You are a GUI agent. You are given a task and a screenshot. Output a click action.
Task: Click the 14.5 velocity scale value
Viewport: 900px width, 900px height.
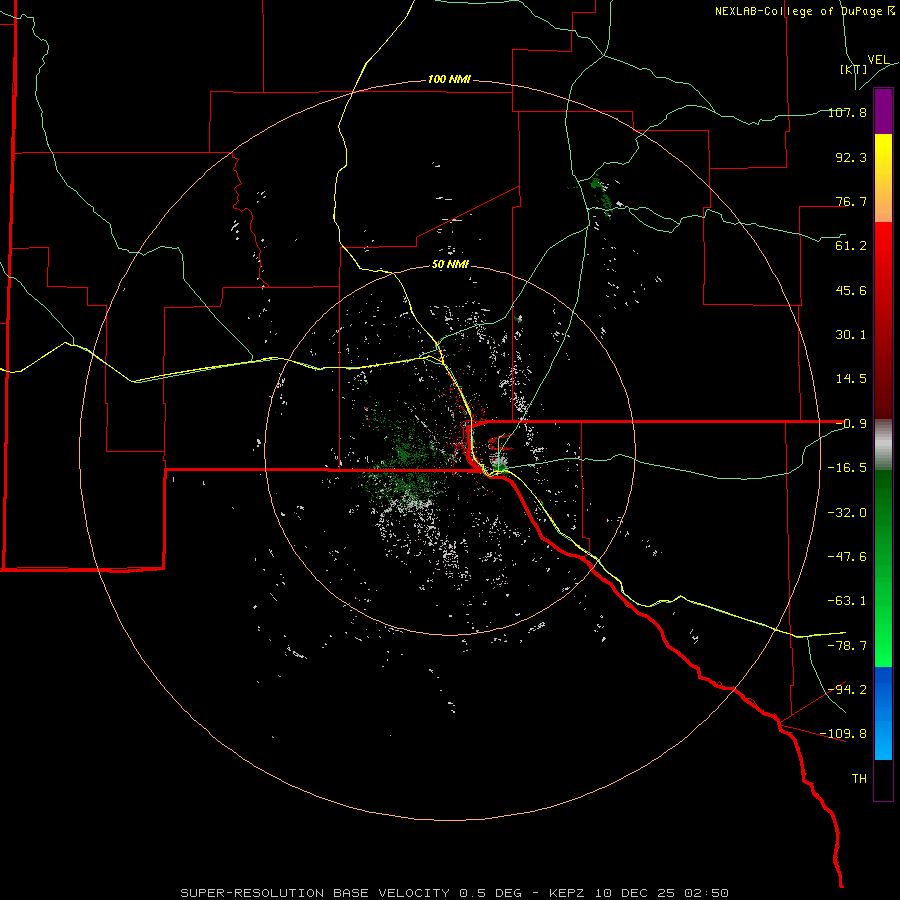(851, 379)
